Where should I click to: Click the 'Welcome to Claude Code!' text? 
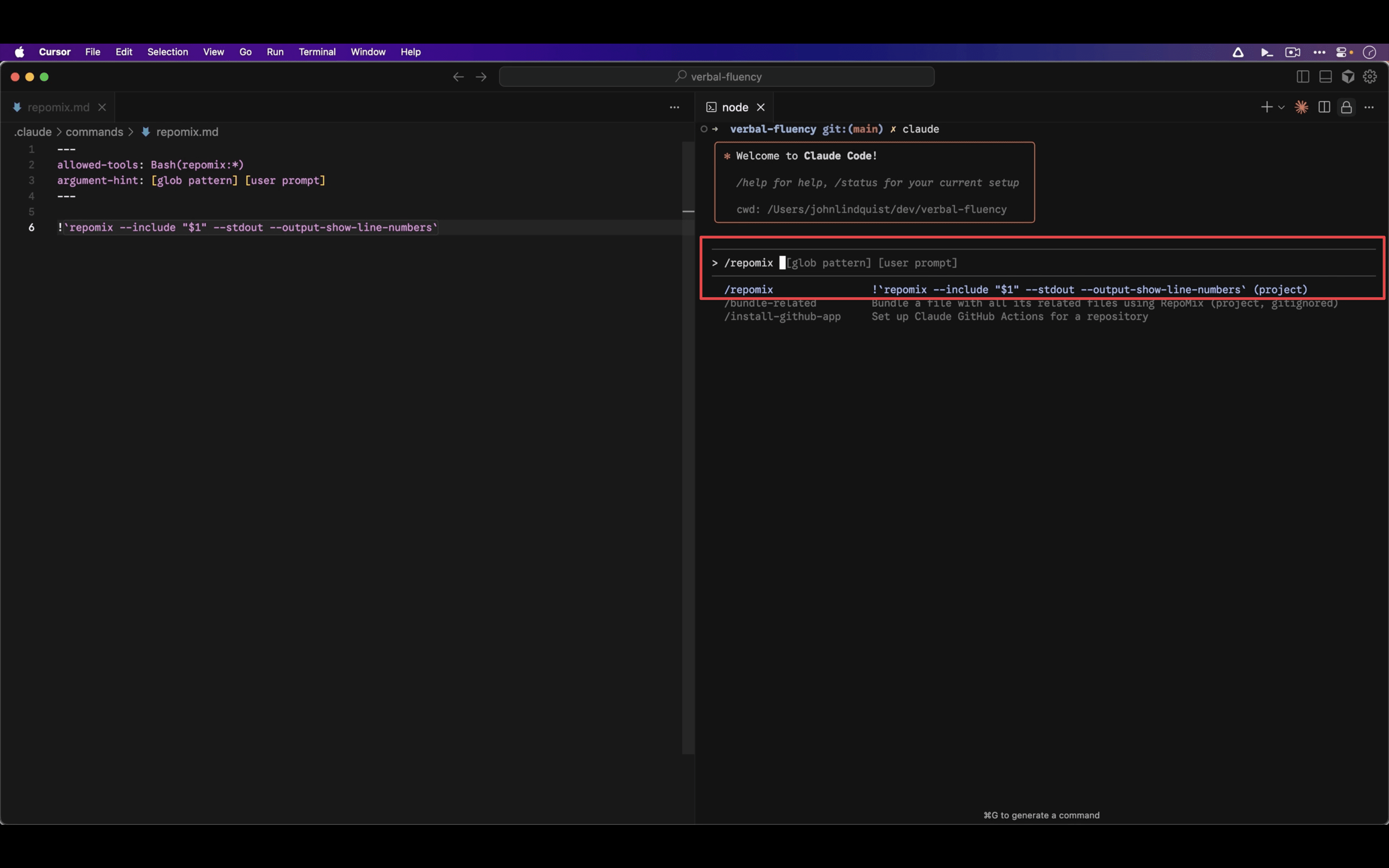pos(807,156)
